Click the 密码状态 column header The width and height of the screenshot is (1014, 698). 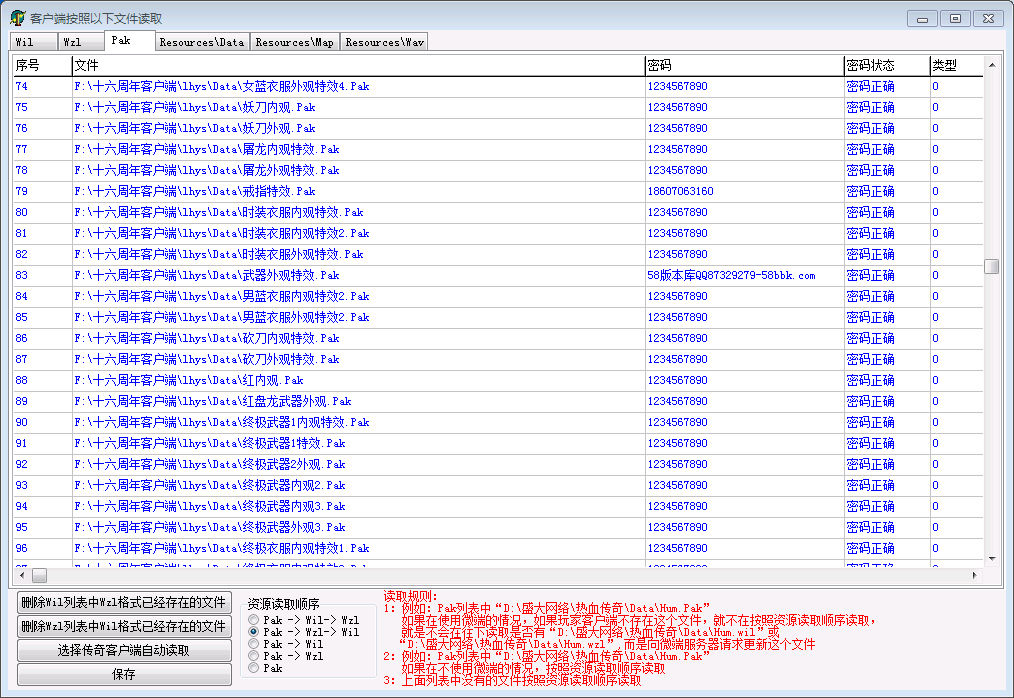pyautogui.click(x=887, y=65)
